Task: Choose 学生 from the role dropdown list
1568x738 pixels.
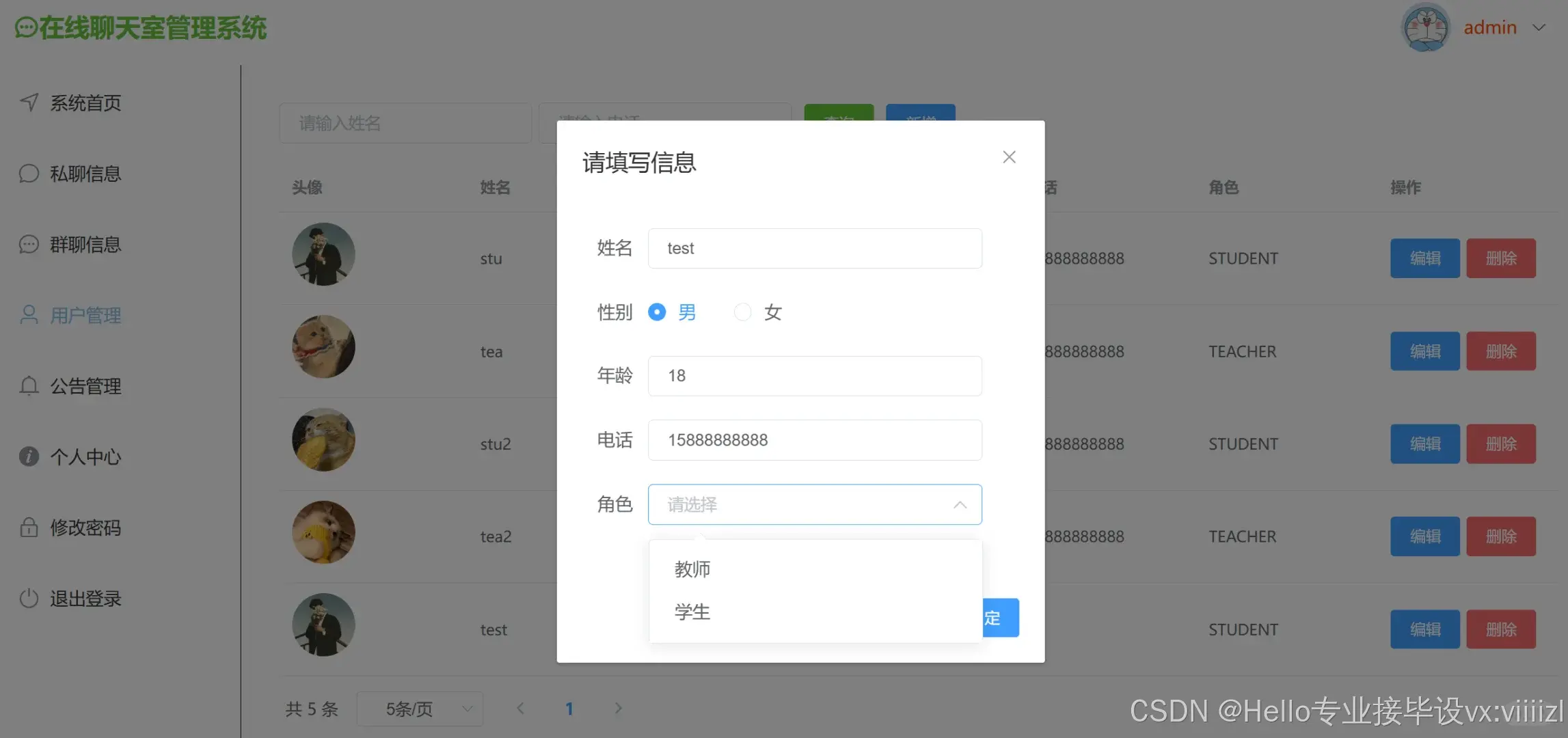Action: coord(692,612)
